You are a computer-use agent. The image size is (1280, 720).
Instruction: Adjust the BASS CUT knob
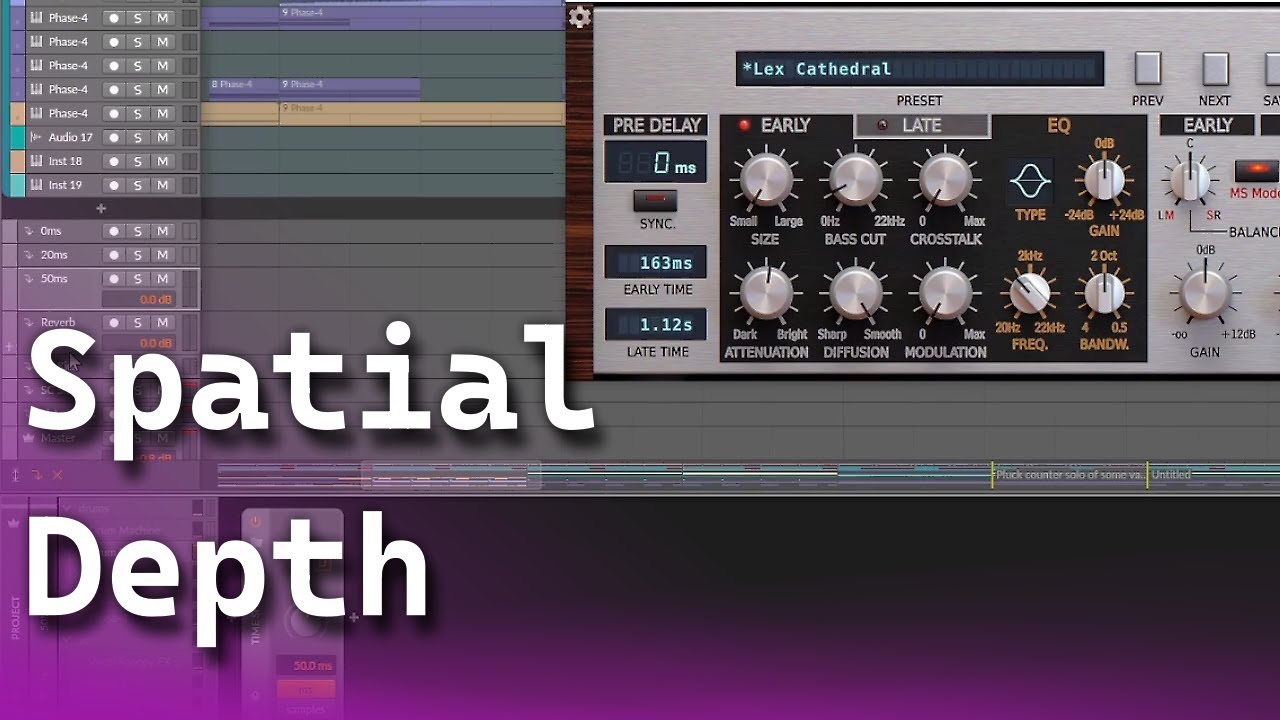tap(856, 180)
